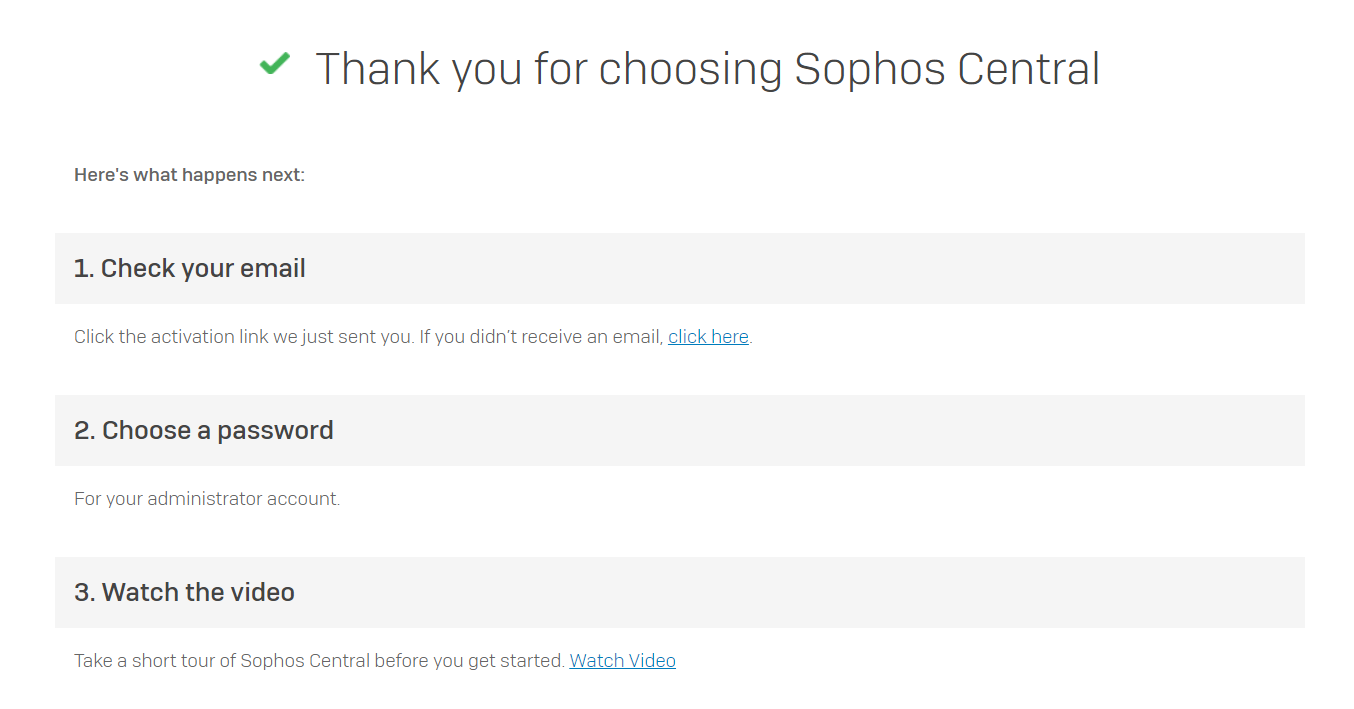Screen dimensions: 1354x709
Task: Click the 'Here's what happens next:' text
Action: [x=189, y=175]
